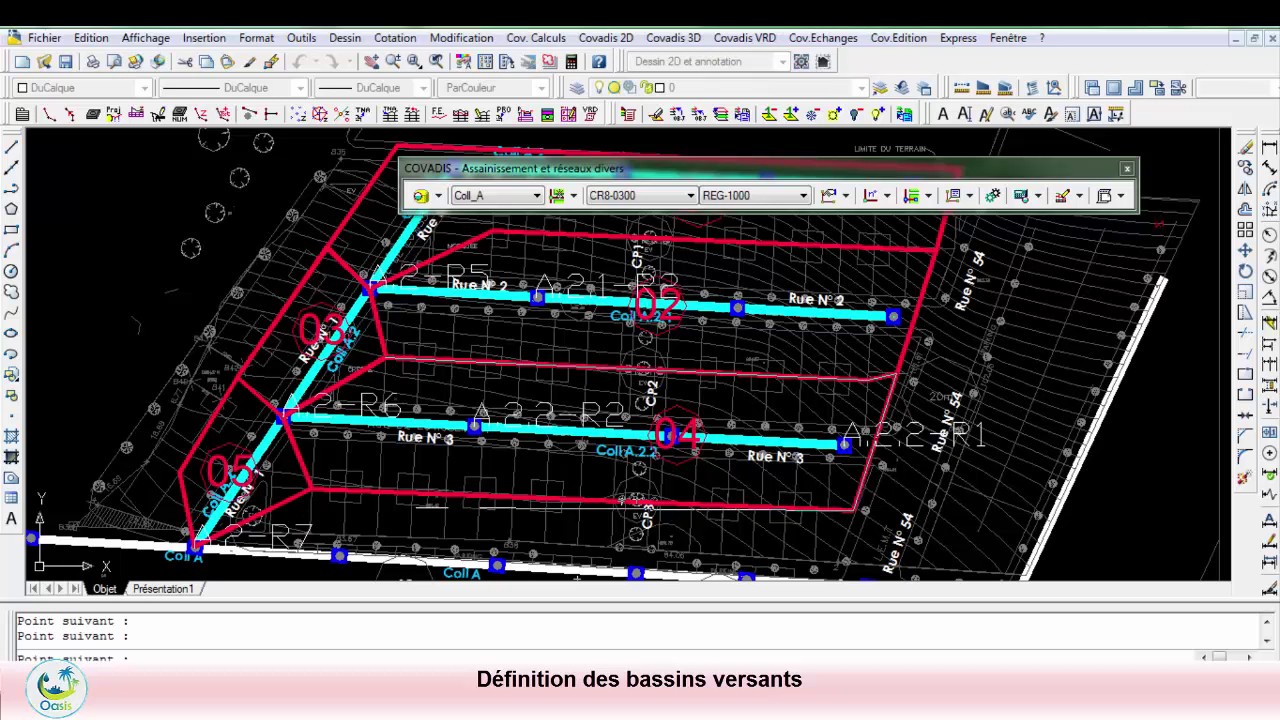Open the Cov.Echanges menu
This screenshot has height=720, width=1280.
823,38
